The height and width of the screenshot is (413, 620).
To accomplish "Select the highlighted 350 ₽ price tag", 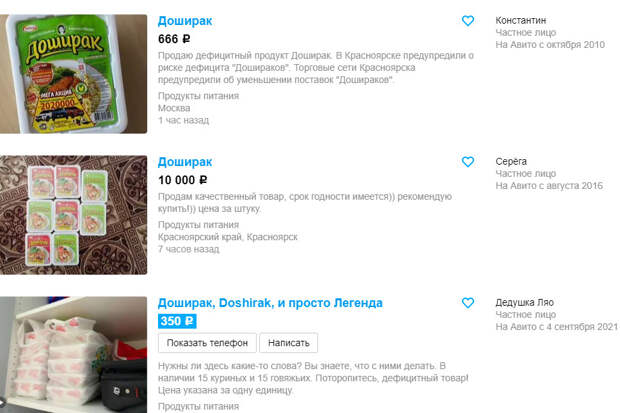I will point(177,321).
